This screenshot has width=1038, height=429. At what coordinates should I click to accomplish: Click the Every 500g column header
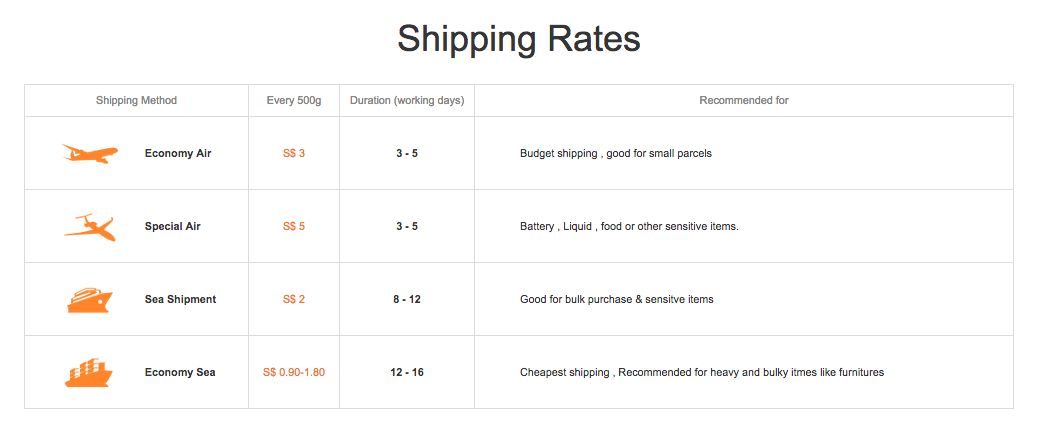(294, 101)
